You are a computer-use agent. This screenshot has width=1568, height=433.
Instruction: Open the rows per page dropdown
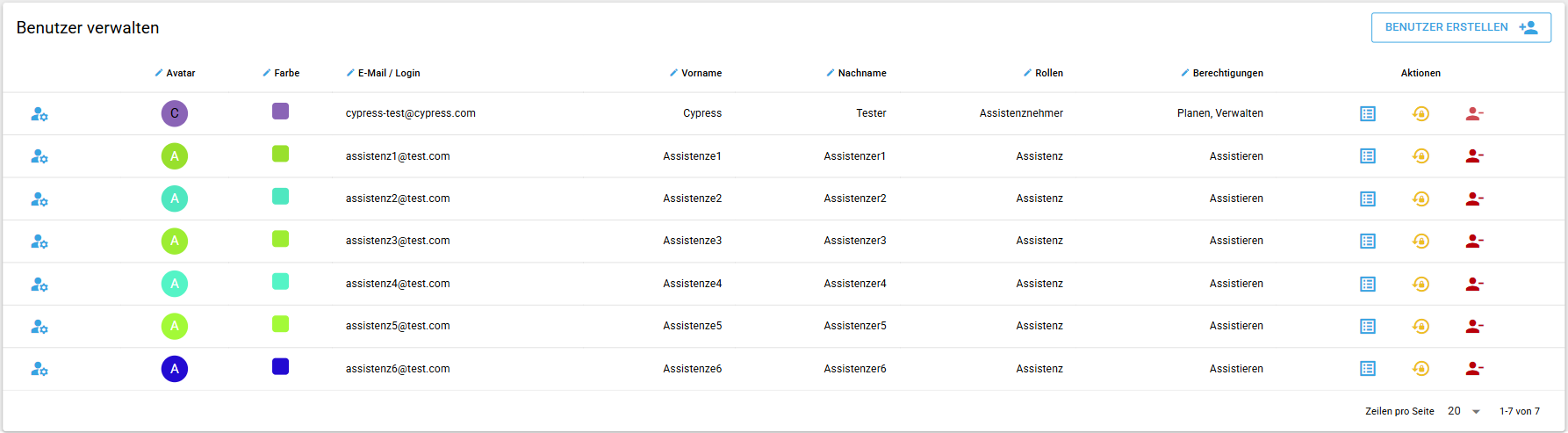[1464, 411]
